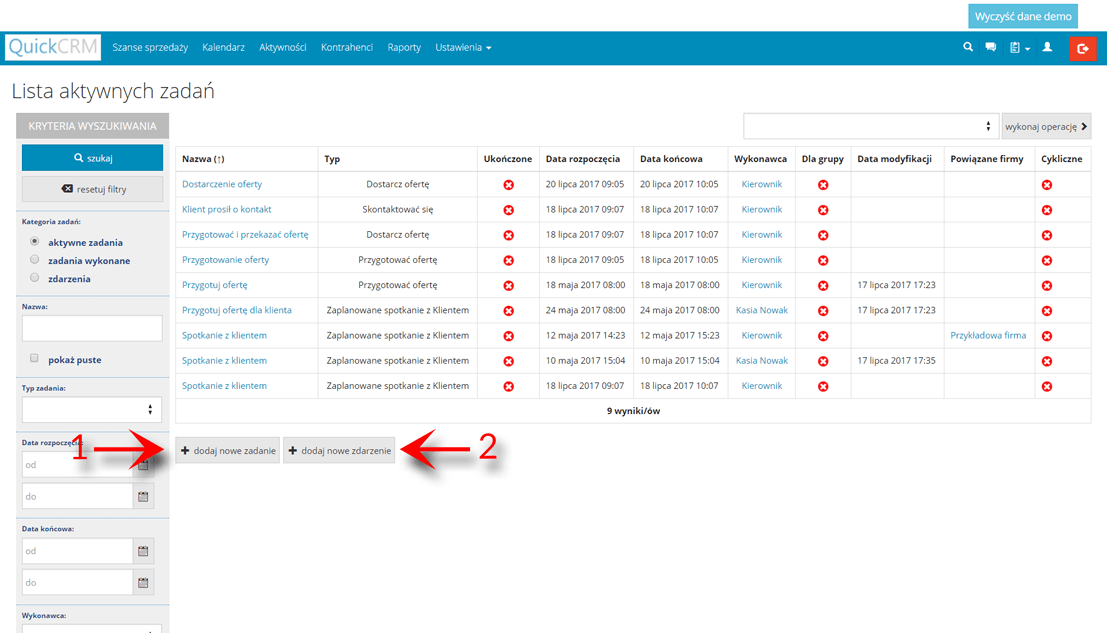Open calendar picker for Data końcowa 'do' field

142,581
